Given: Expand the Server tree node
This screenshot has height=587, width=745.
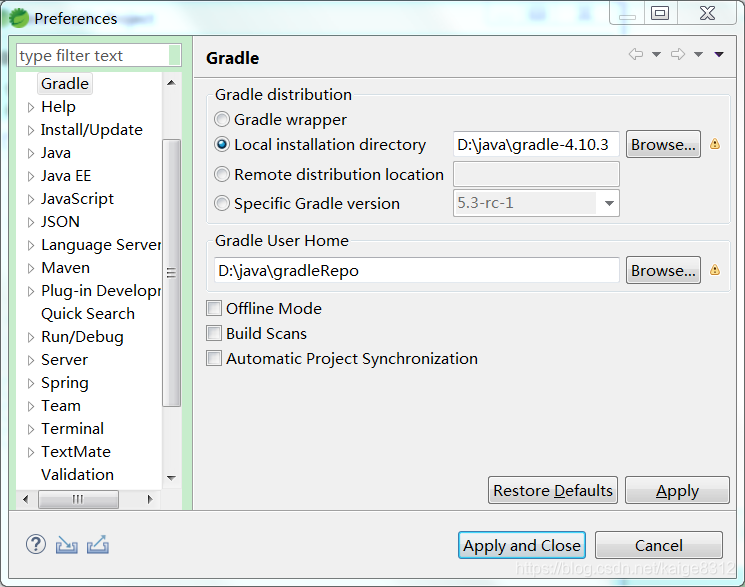Looking at the screenshot, I should (x=31, y=360).
